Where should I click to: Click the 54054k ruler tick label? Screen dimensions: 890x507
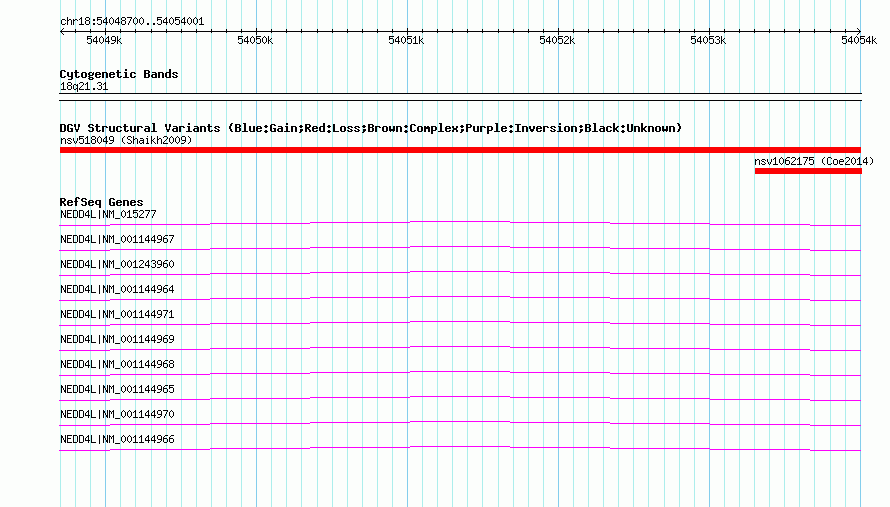859,40
